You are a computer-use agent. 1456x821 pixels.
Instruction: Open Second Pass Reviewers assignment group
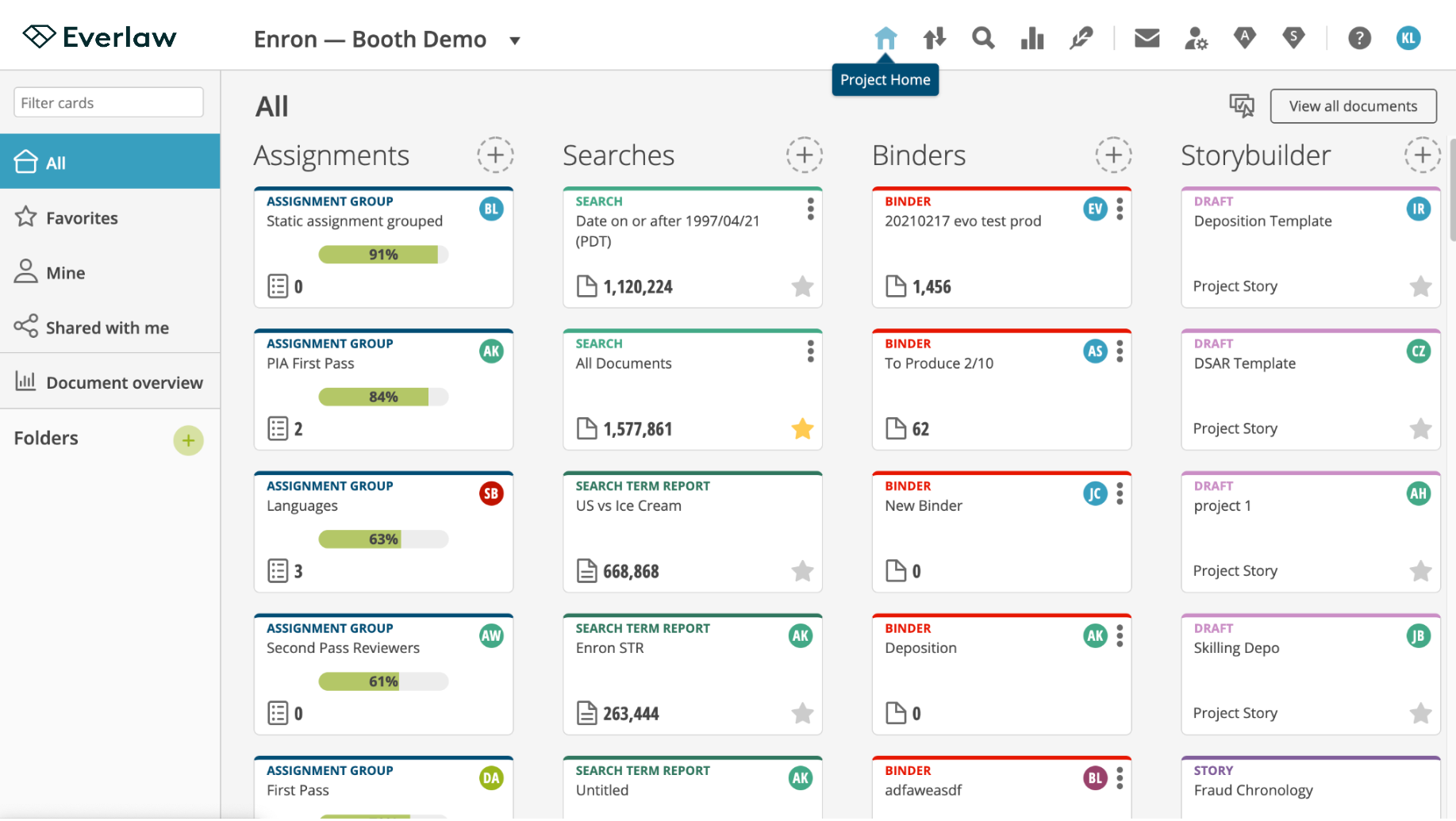pyautogui.click(x=383, y=674)
